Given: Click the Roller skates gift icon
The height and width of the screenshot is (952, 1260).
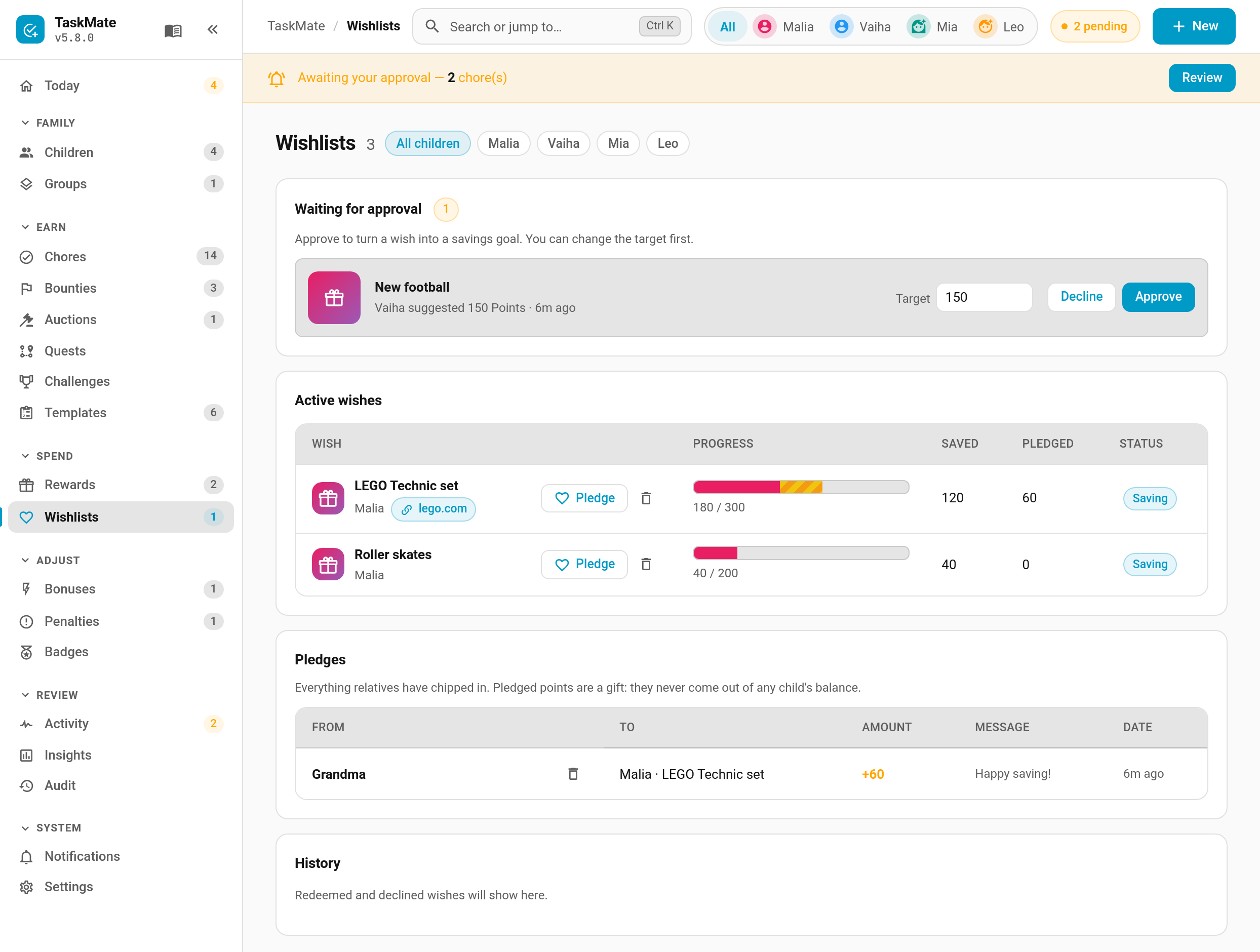Looking at the screenshot, I should 328,565.
